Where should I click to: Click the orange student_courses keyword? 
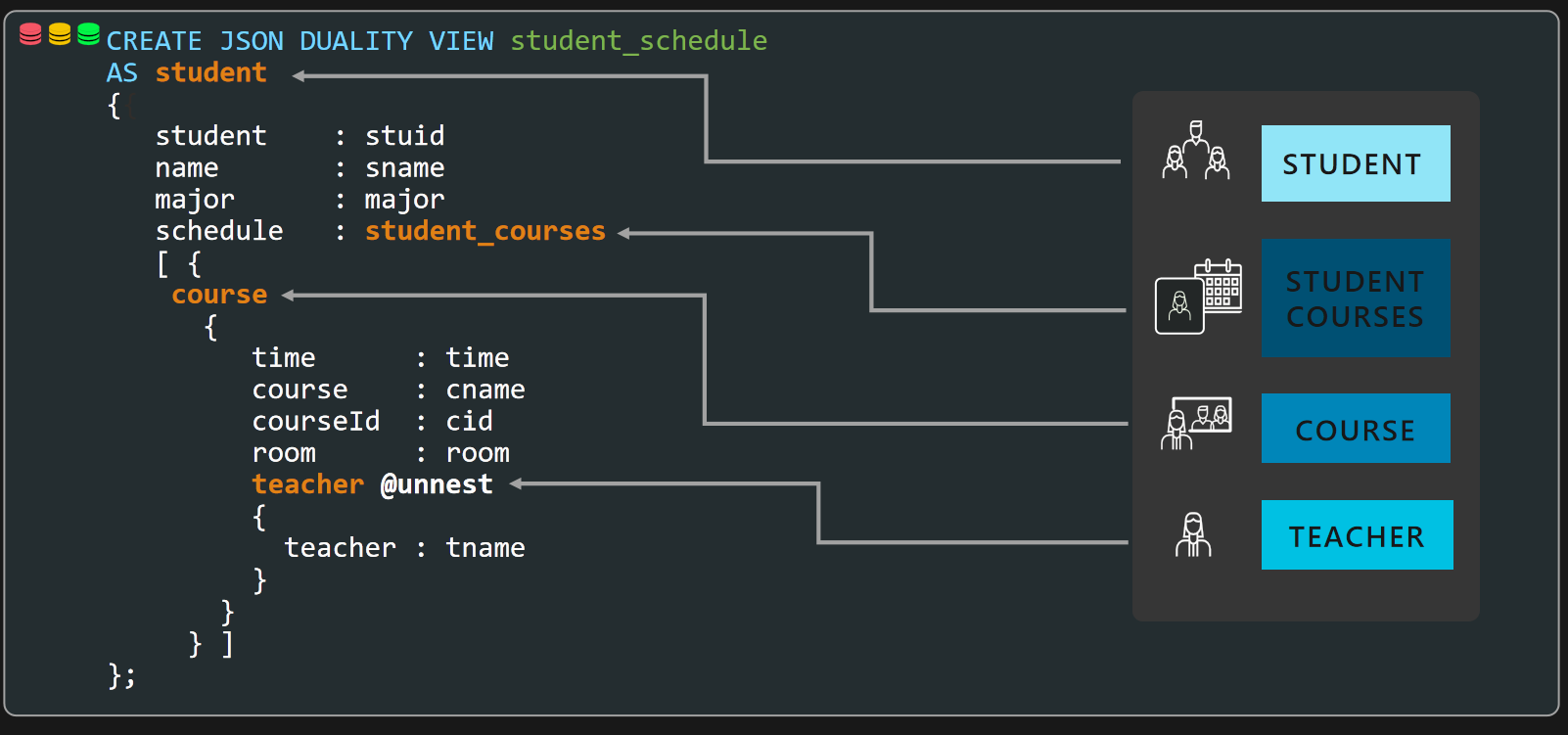click(x=485, y=231)
